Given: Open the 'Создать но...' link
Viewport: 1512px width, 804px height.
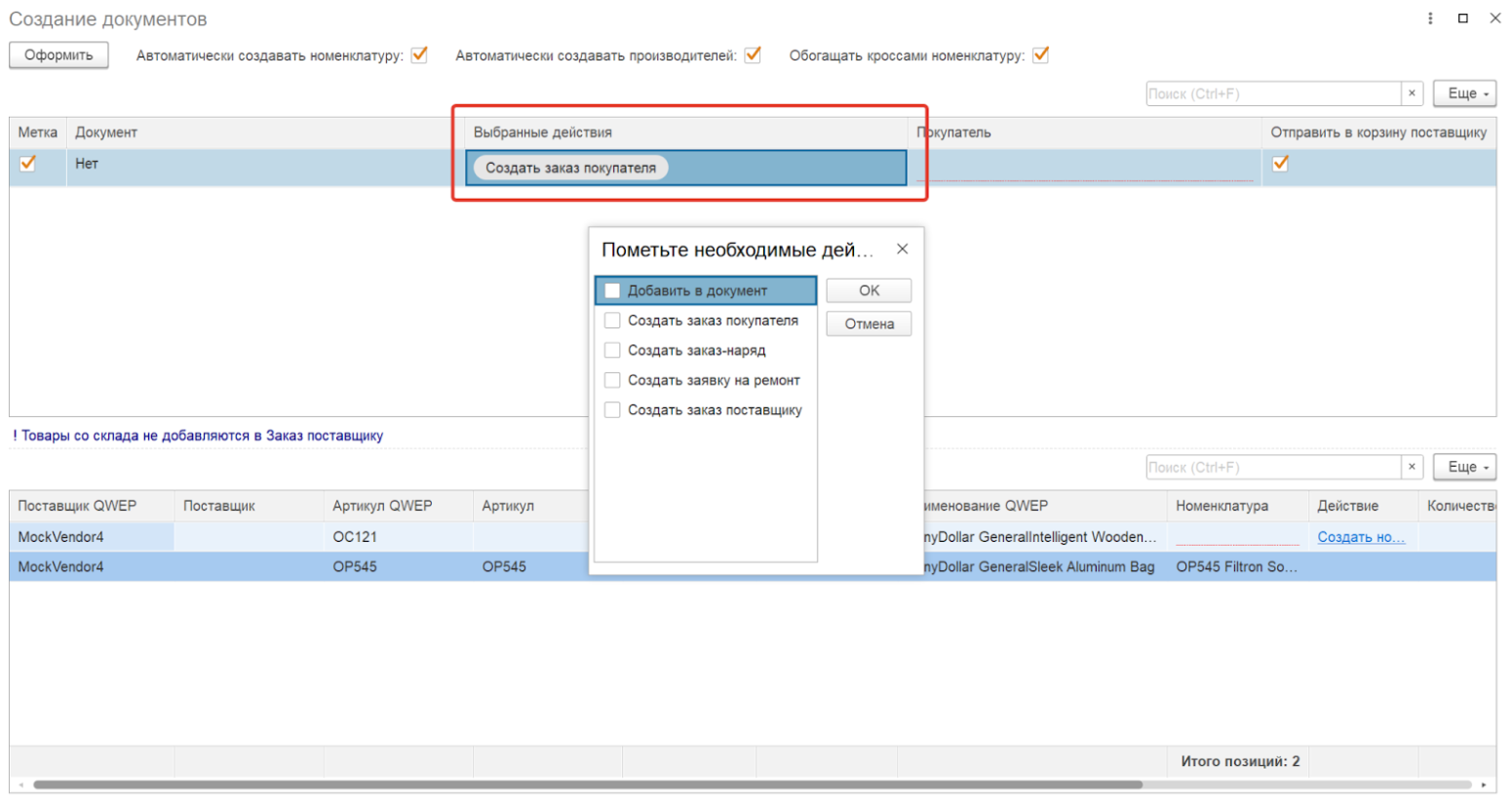Looking at the screenshot, I should (1360, 537).
